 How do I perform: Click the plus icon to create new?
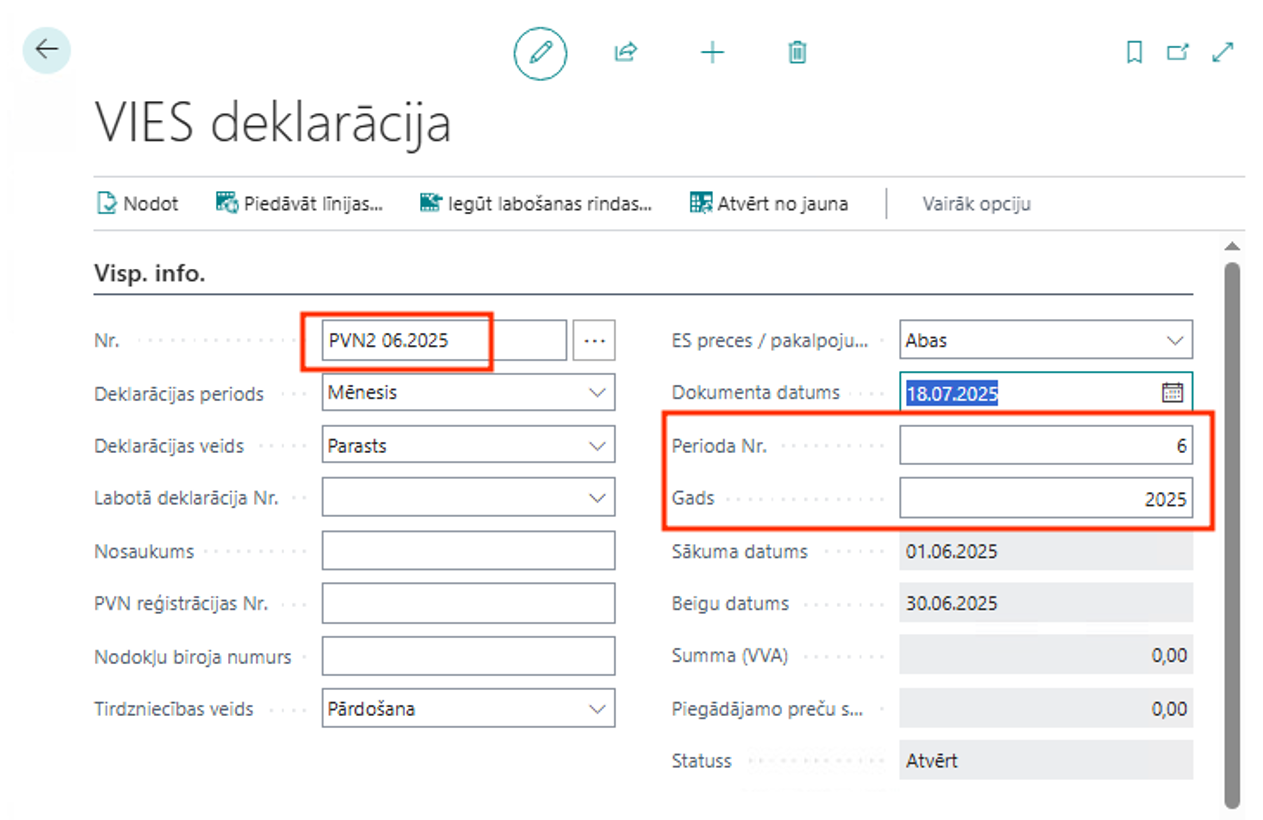[712, 53]
